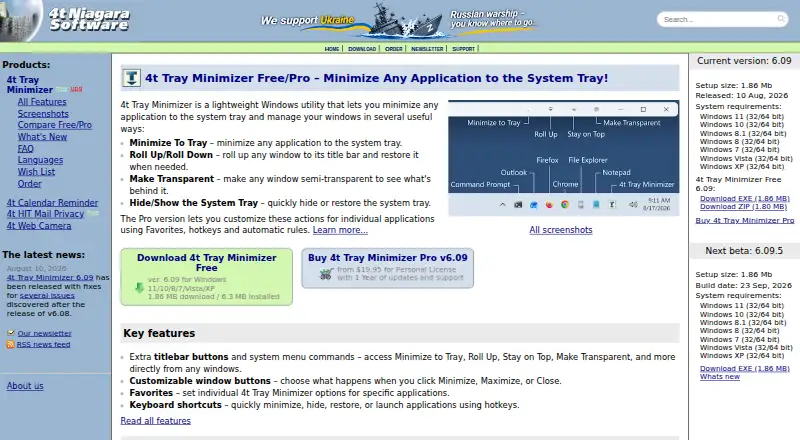Open the Order sidebar link
800x440 pixels.
coord(30,184)
